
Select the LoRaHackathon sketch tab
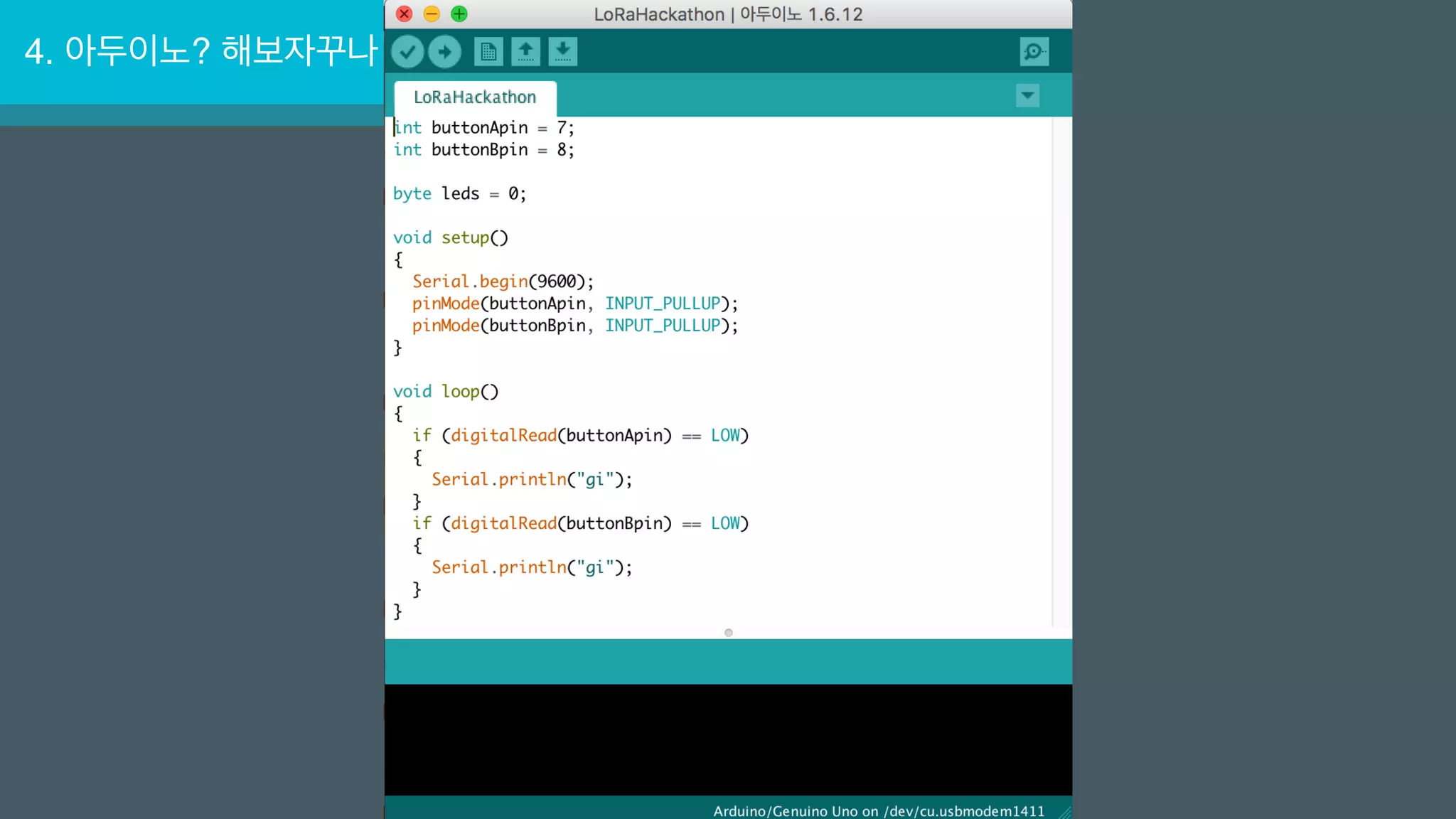pos(475,97)
